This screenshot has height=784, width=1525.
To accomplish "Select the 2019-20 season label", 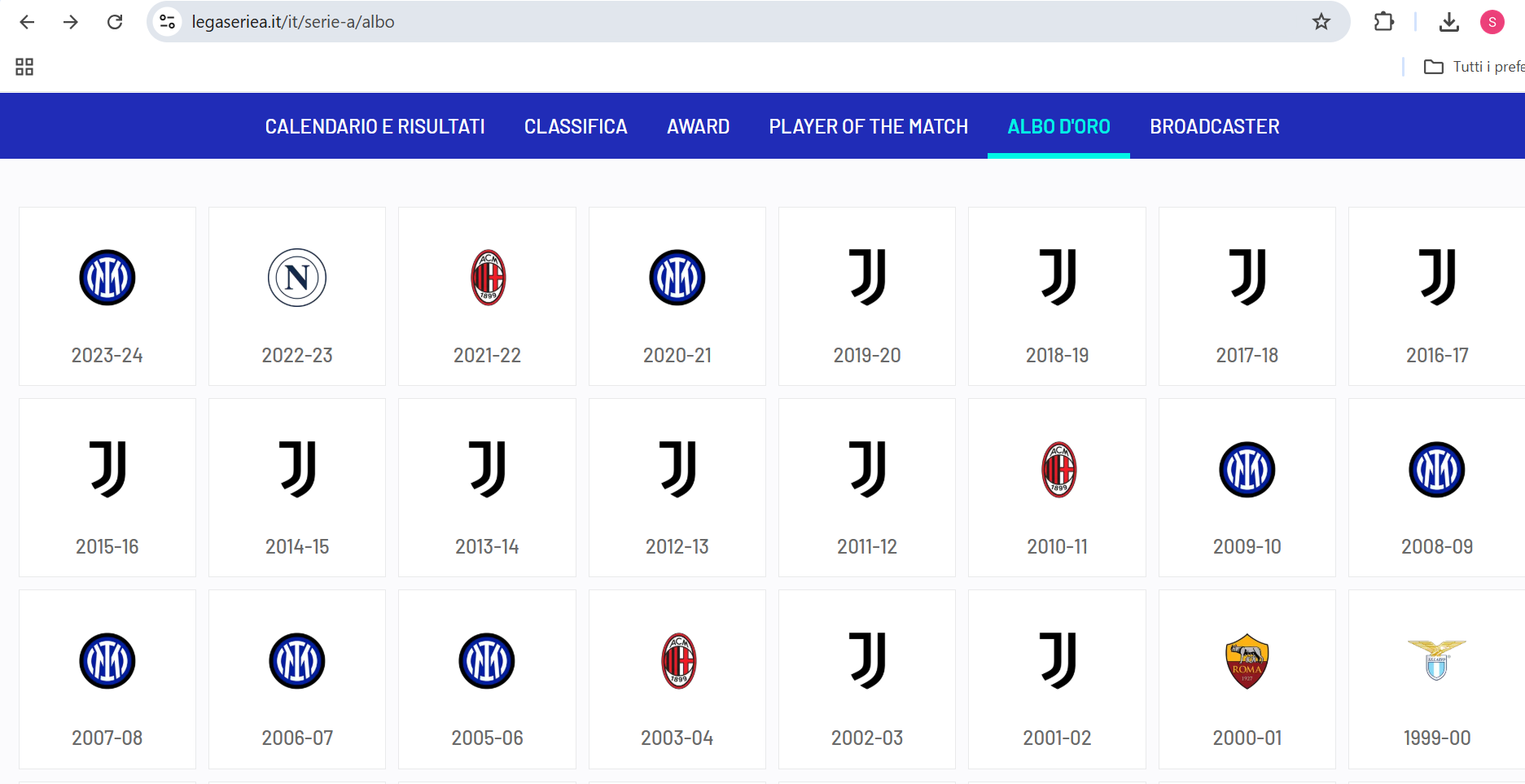I will 867,355.
